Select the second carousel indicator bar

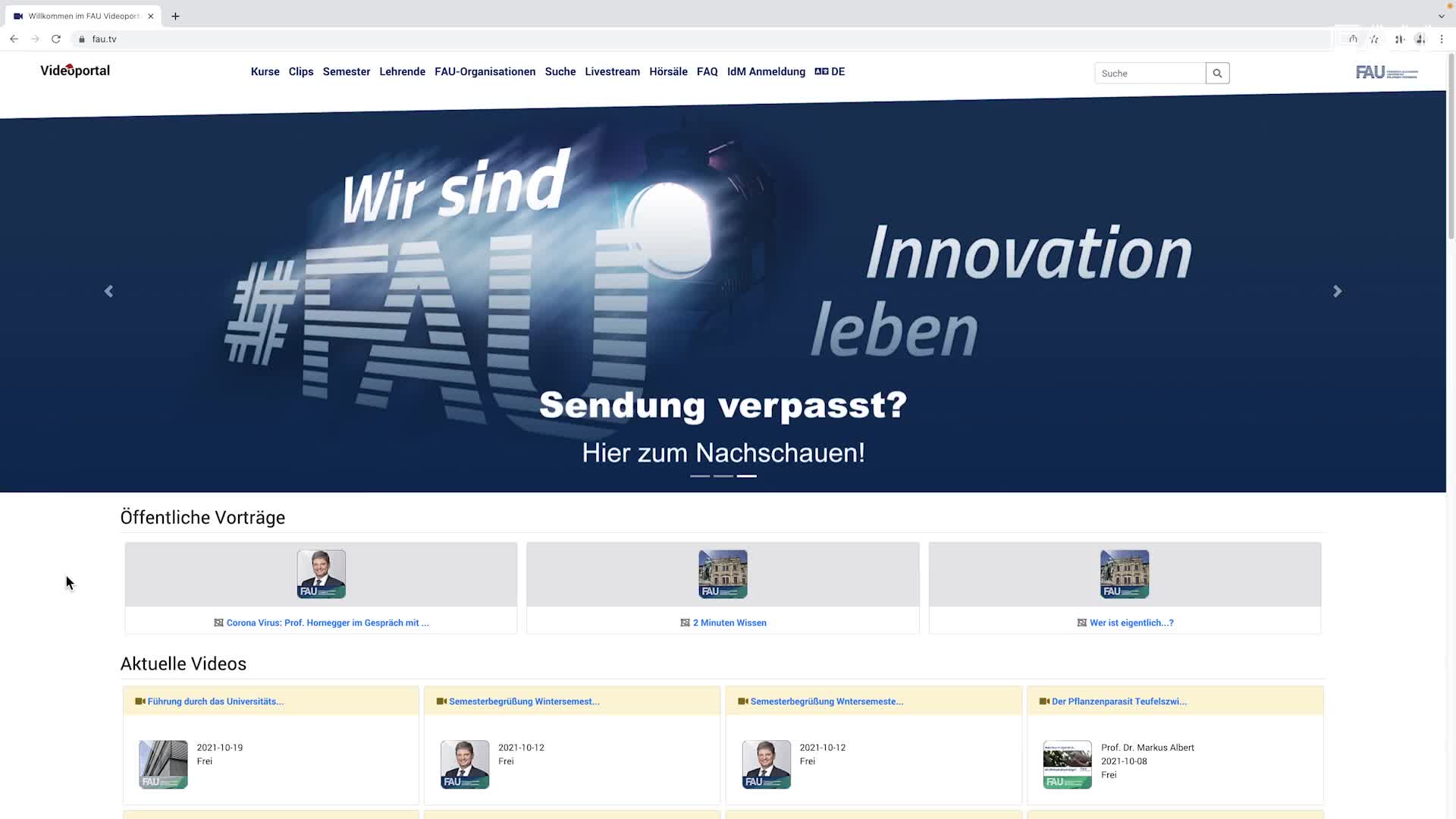click(x=723, y=476)
